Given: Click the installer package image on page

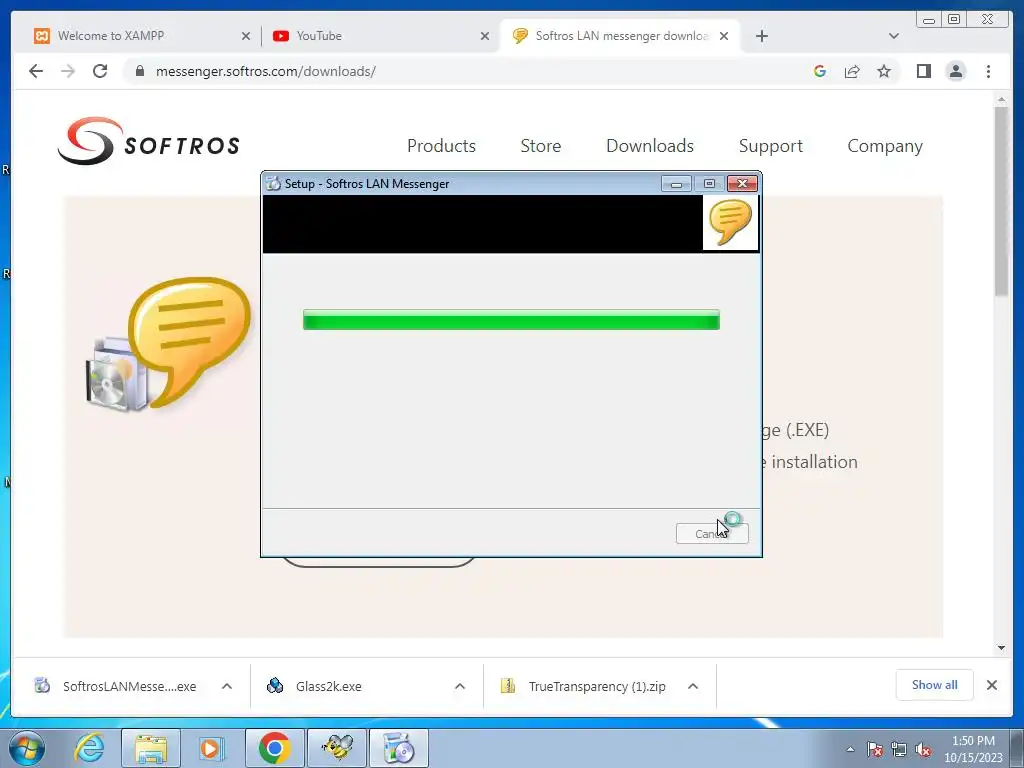Looking at the screenshot, I should [x=168, y=345].
